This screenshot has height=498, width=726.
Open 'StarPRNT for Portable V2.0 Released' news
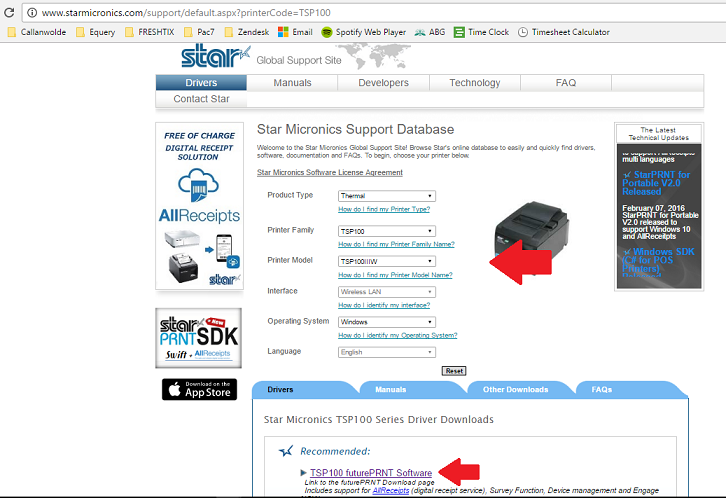tap(656, 183)
